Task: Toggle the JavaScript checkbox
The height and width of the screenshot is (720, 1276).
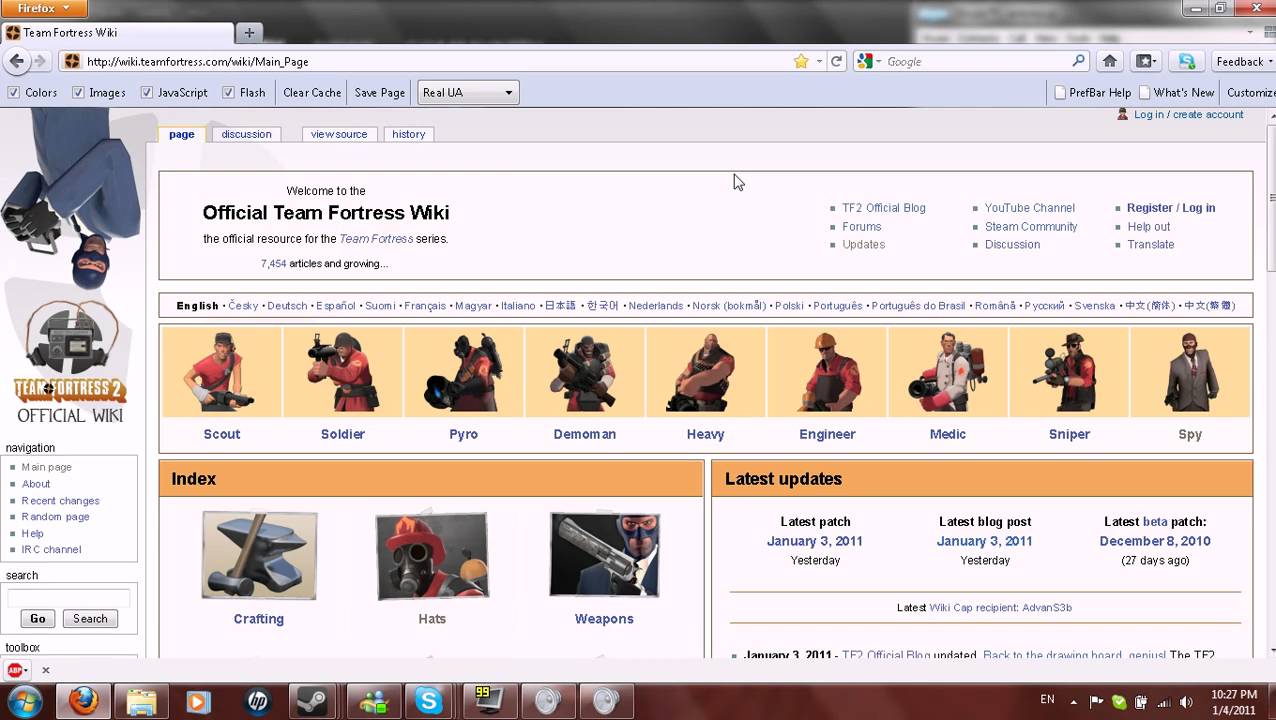Action: click(x=147, y=92)
